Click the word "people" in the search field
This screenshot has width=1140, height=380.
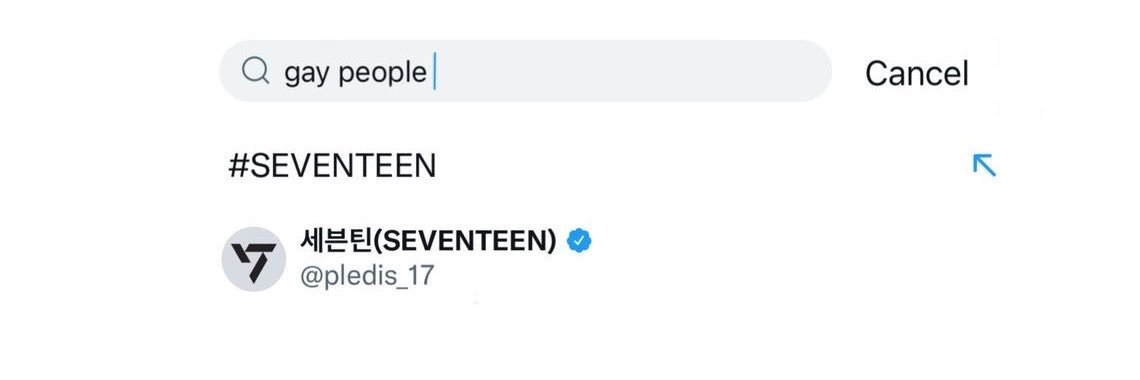[383, 73]
